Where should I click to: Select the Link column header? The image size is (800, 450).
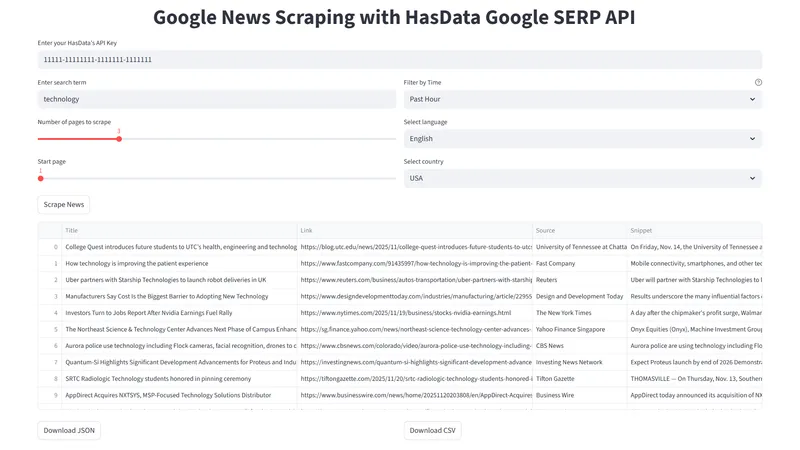tap(414, 230)
